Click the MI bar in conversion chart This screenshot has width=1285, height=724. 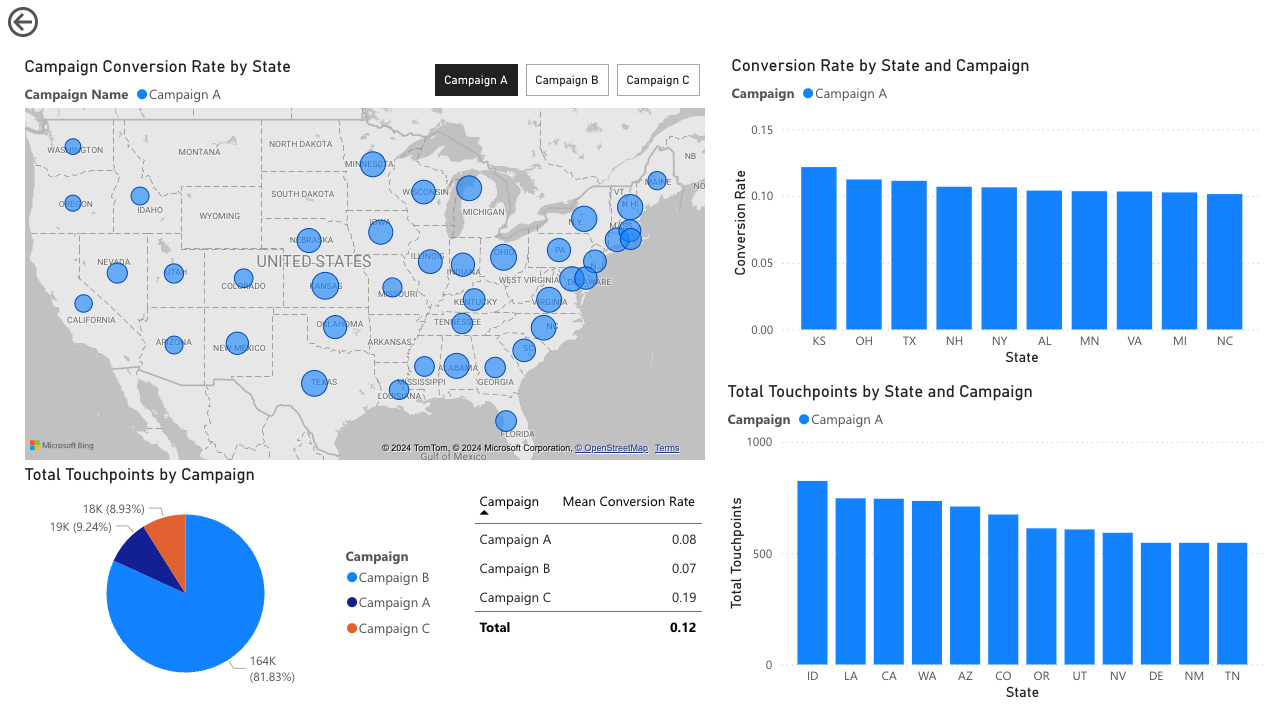click(1180, 261)
